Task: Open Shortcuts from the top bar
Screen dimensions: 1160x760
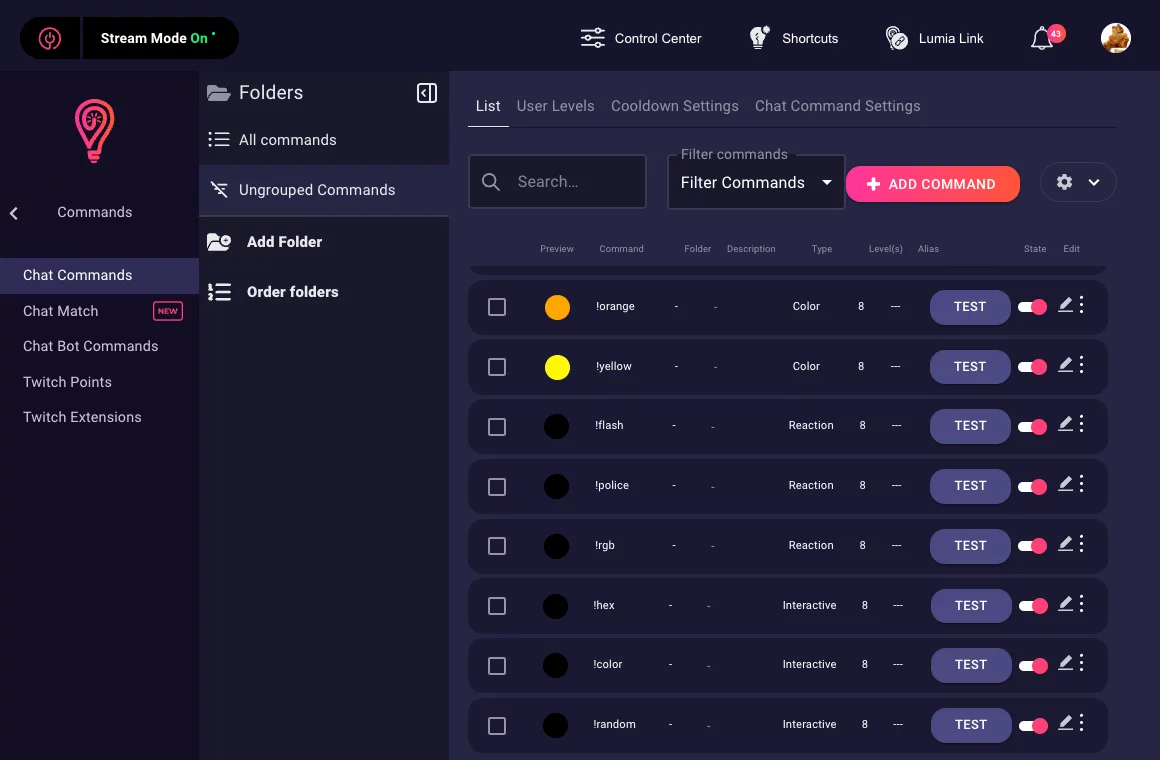Action: coord(795,38)
